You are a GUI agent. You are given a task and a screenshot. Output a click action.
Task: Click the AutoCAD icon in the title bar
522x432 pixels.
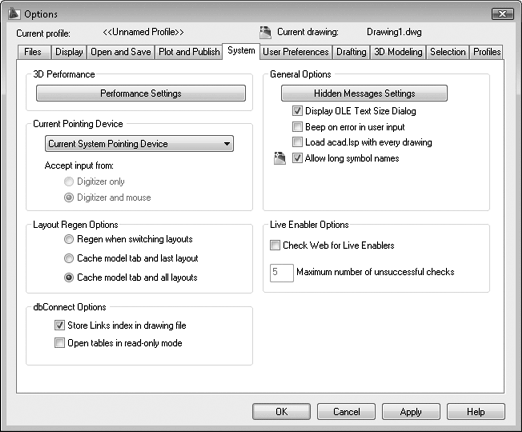coord(14,13)
